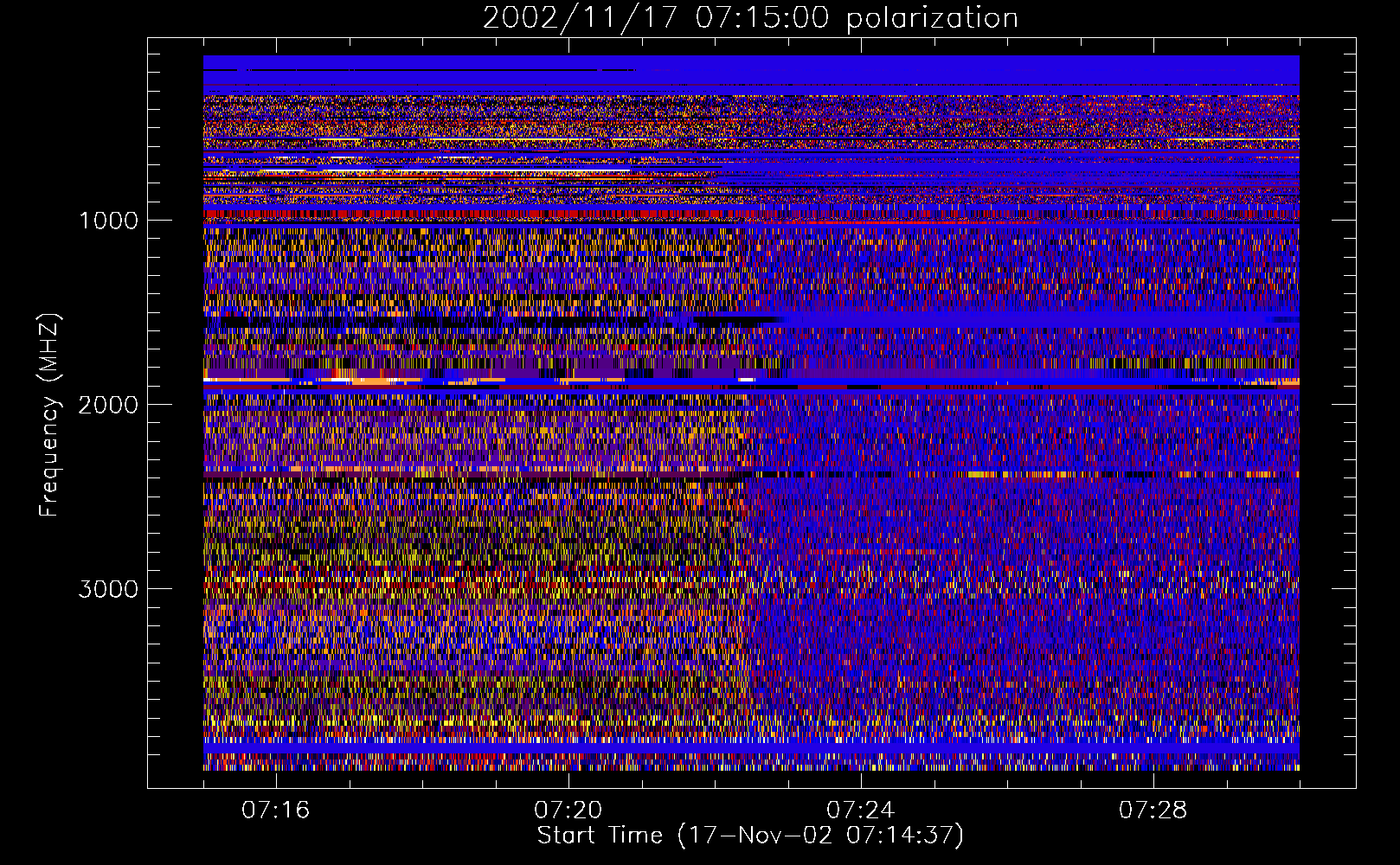
Task: Click the 07:24 time tick label
Action: 860,811
